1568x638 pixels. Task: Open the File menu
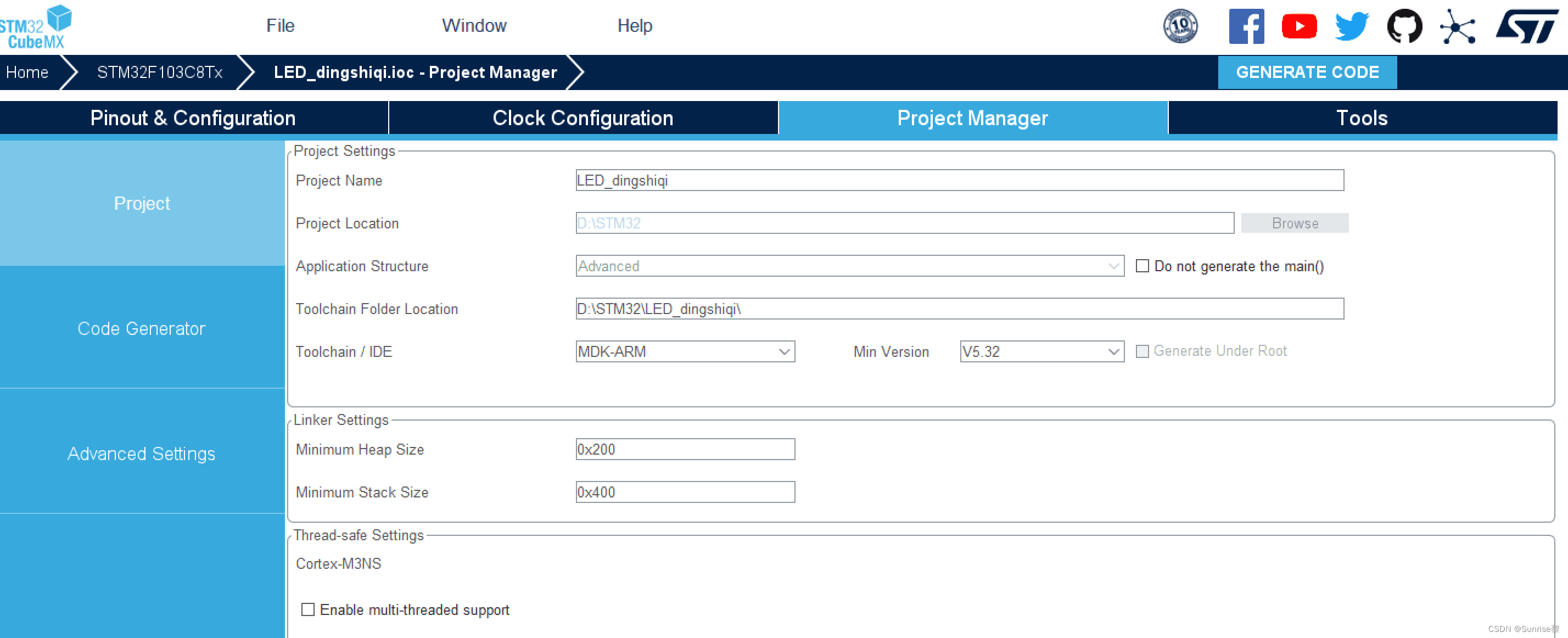point(280,26)
